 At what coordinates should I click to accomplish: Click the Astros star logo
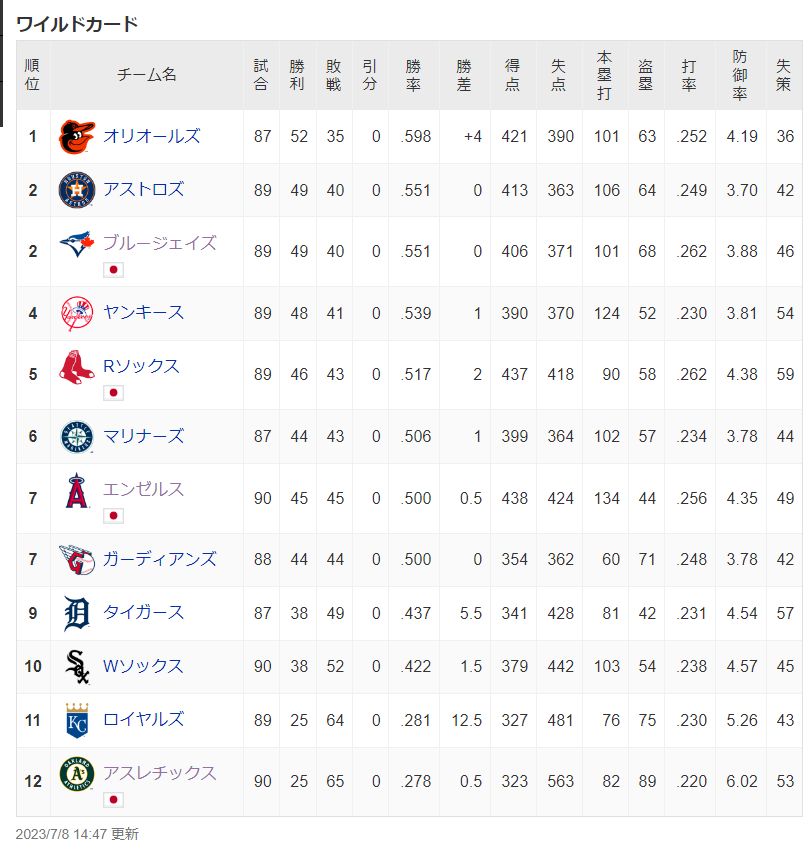[x=77, y=190]
